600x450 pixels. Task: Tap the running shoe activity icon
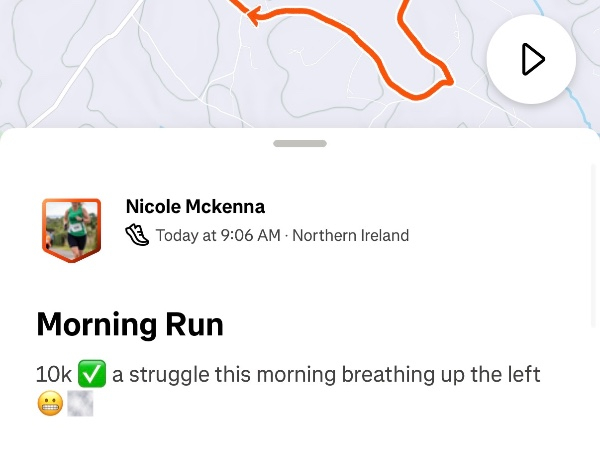137,236
